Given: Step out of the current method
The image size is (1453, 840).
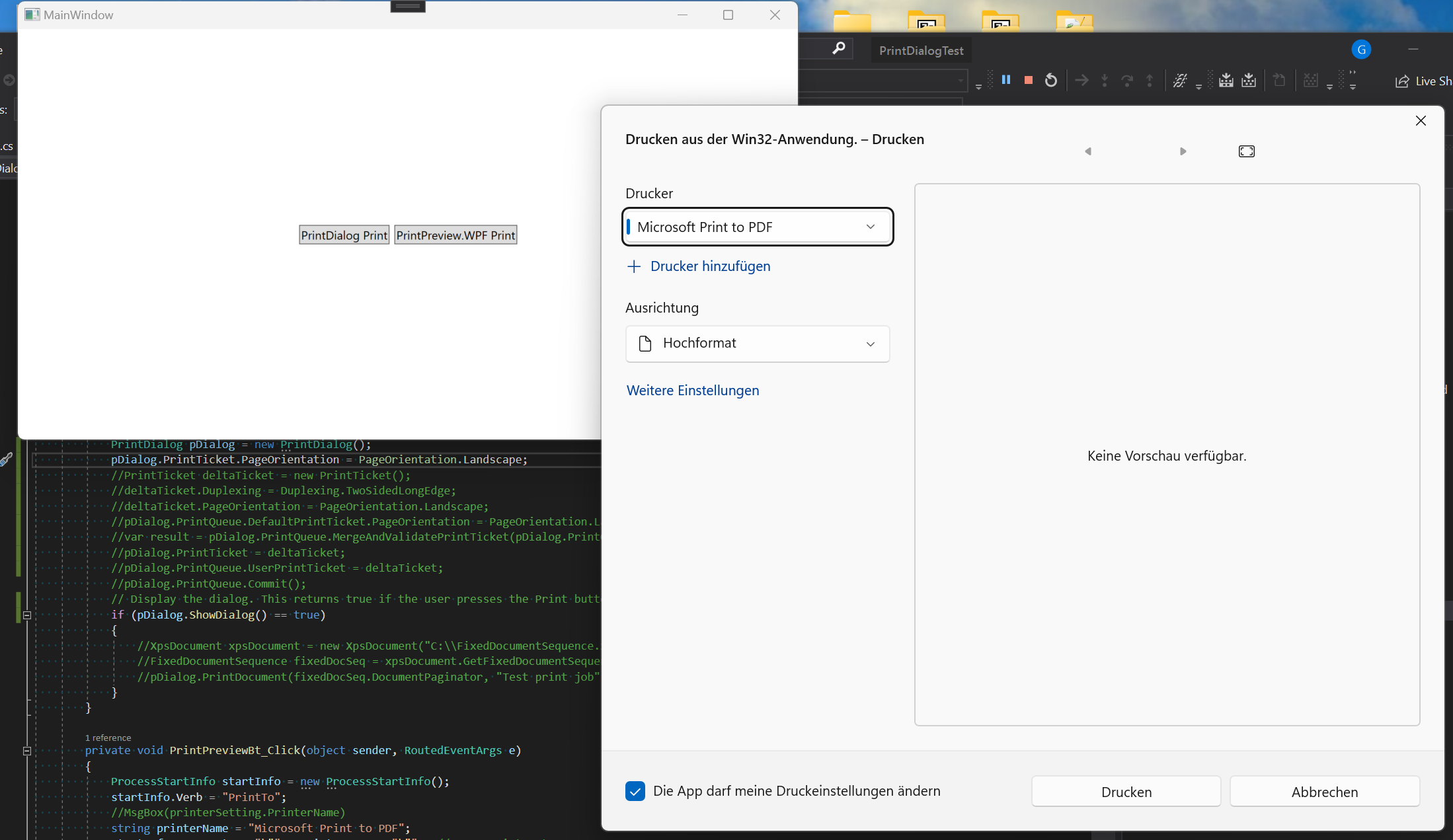Looking at the screenshot, I should (1150, 80).
